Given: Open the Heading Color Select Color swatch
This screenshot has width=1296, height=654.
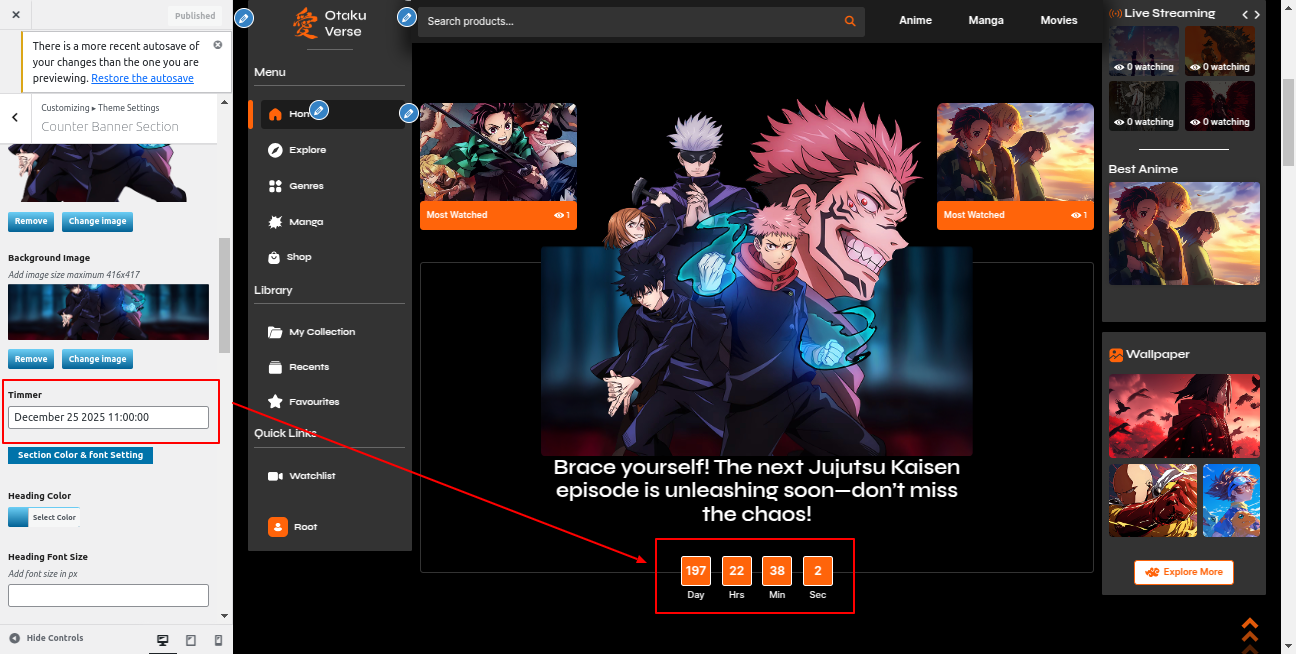Looking at the screenshot, I should click(43, 517).
